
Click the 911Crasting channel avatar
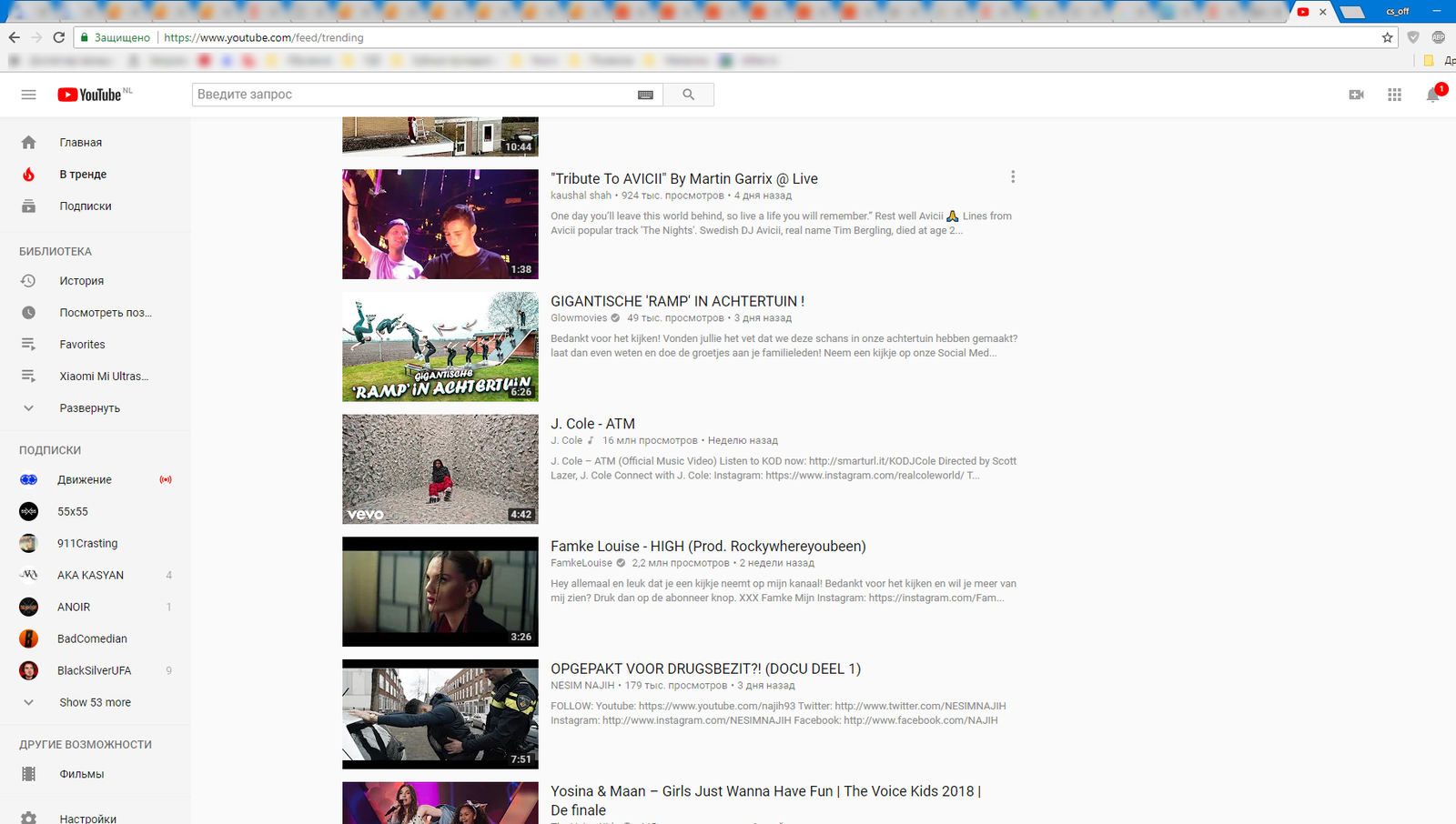[x=28, y=543]
